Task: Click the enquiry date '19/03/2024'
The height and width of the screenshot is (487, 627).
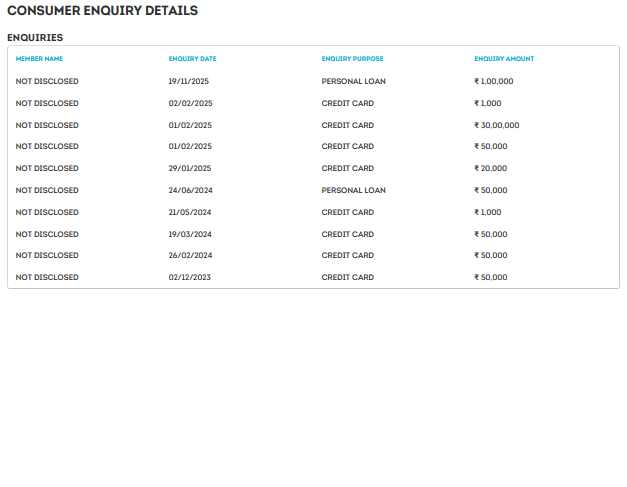Action: point(190,234)
